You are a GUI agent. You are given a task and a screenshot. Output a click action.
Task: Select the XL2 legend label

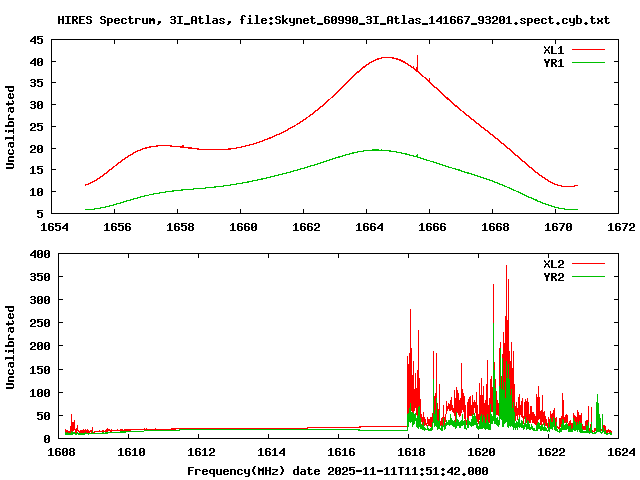tap(554, 264)
